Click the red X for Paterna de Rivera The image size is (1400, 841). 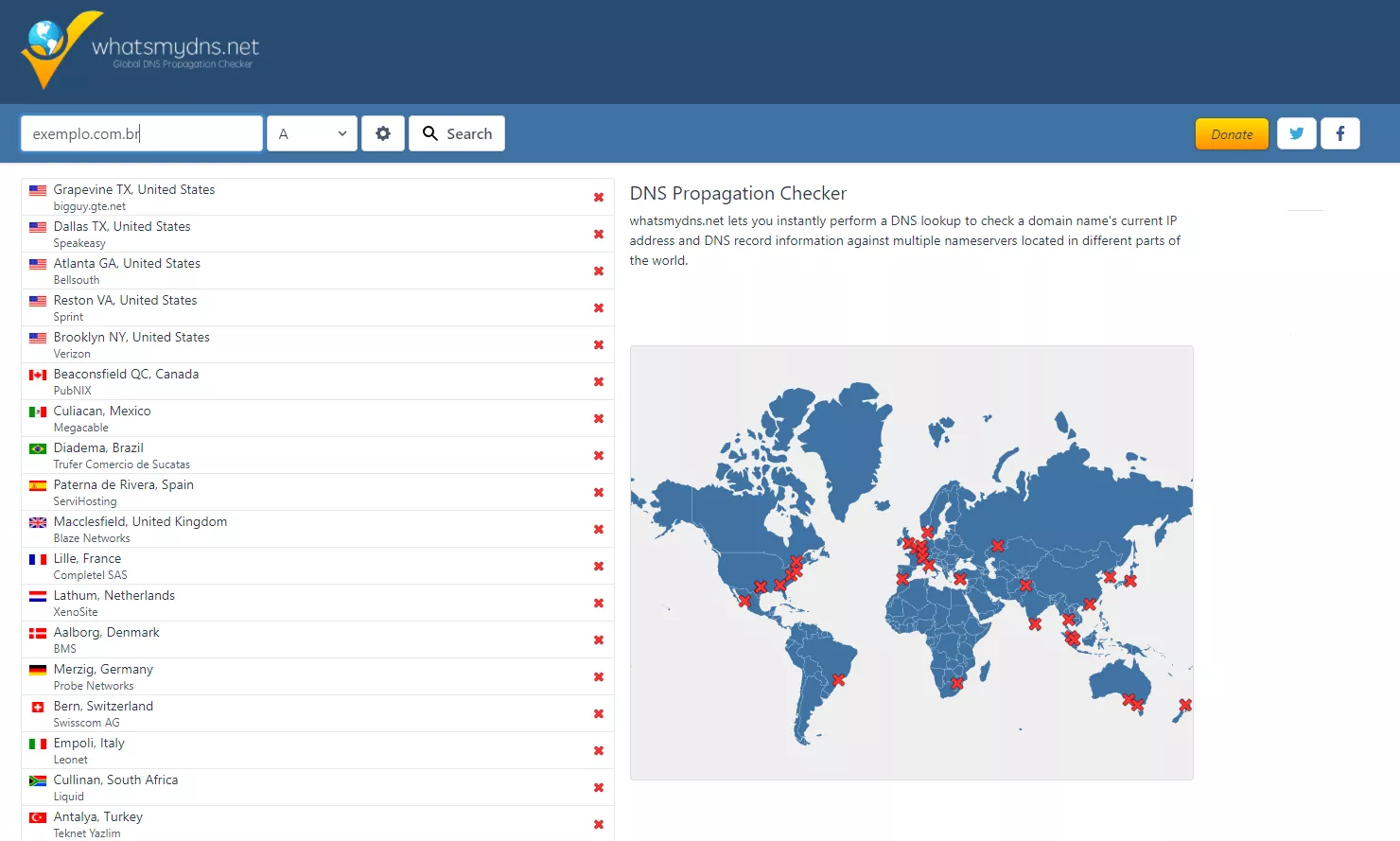599,492
